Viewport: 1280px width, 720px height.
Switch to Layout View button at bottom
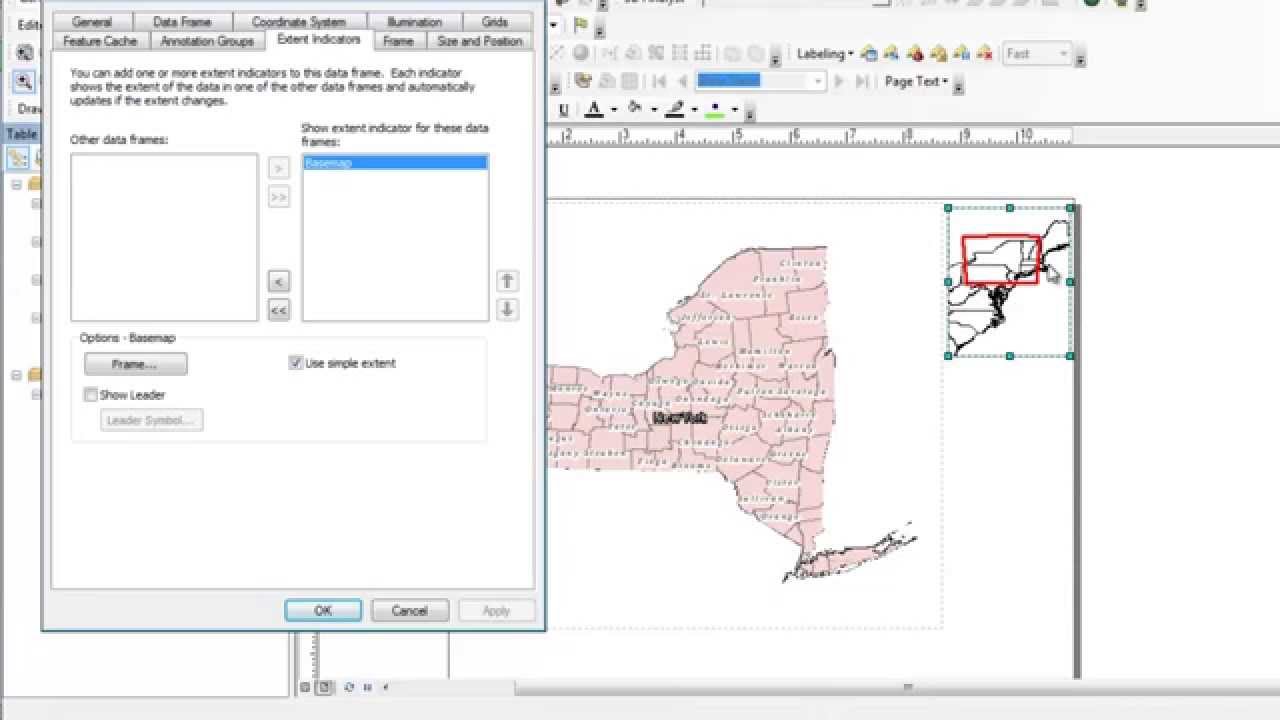[x=324, y=687]
